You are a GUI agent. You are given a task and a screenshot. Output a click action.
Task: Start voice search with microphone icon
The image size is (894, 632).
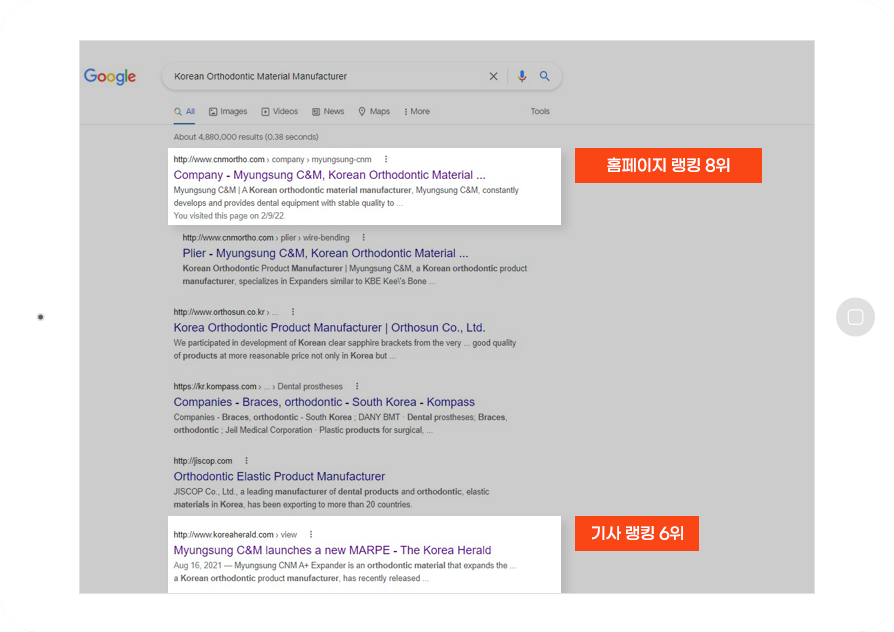click(522, 76)
